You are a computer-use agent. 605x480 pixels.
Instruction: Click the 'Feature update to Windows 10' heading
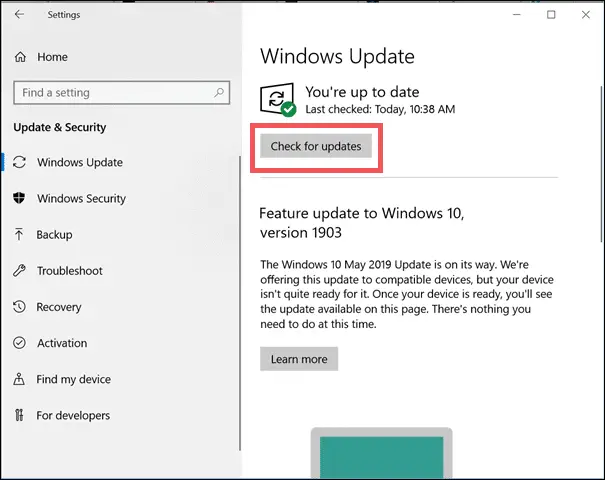coord(362,223)
